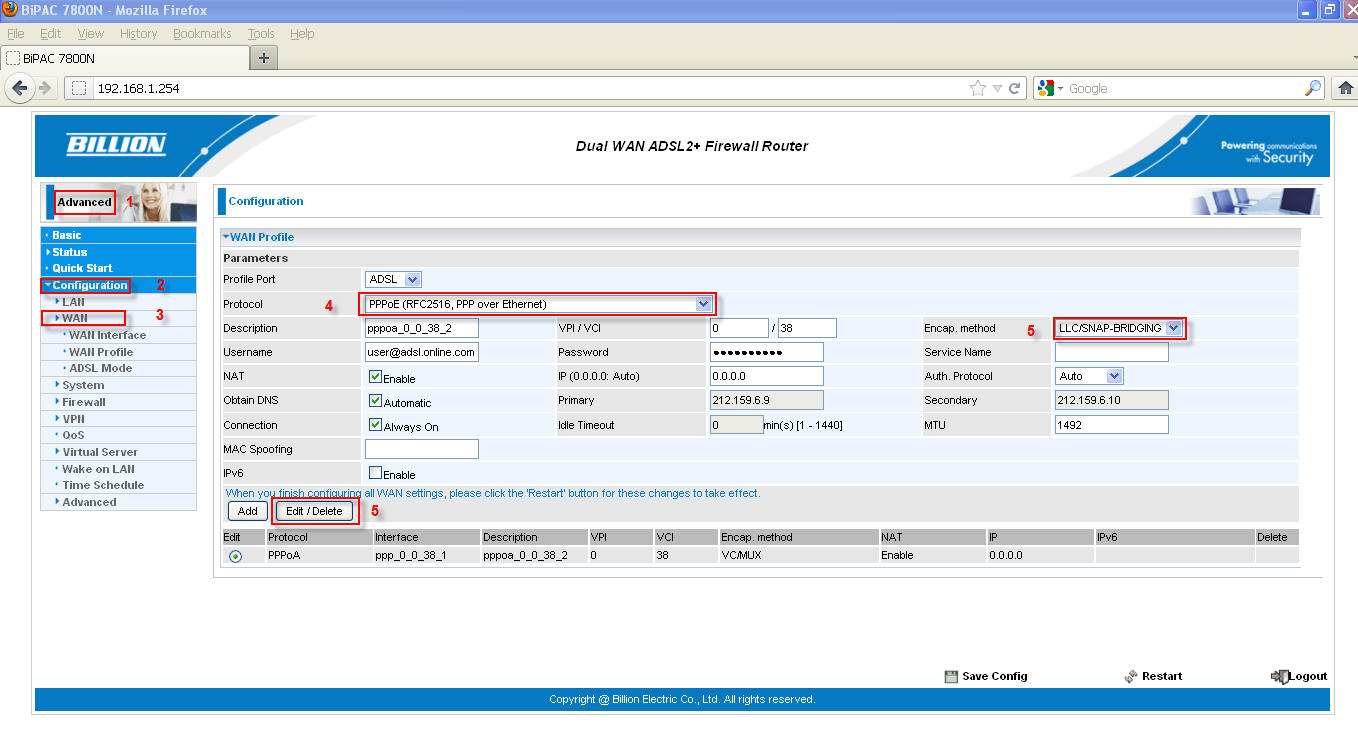
Task: Open URL history dropdown arrow in address bar
Action: pos(997,88)
